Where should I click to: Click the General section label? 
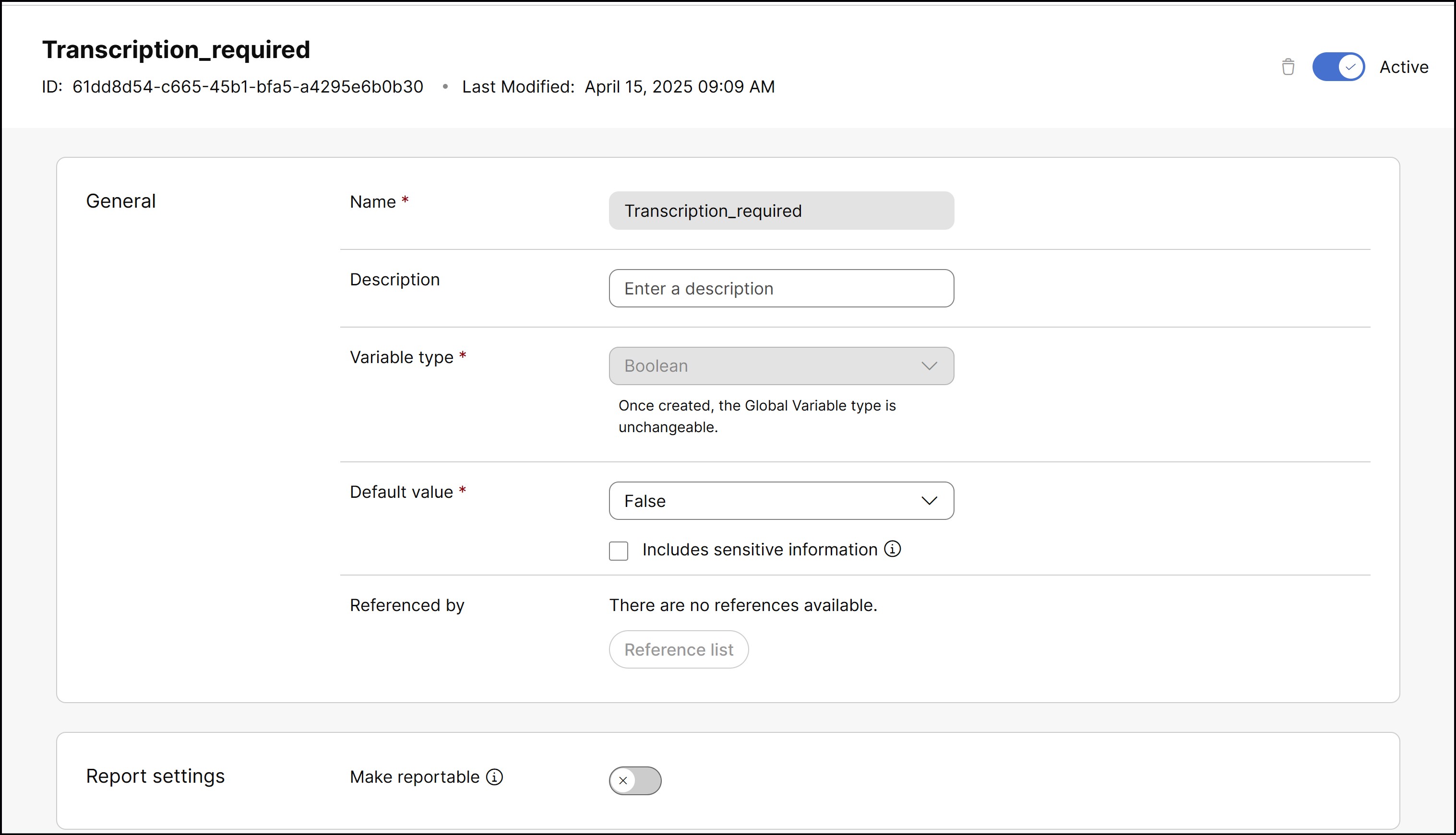point(120,201)
